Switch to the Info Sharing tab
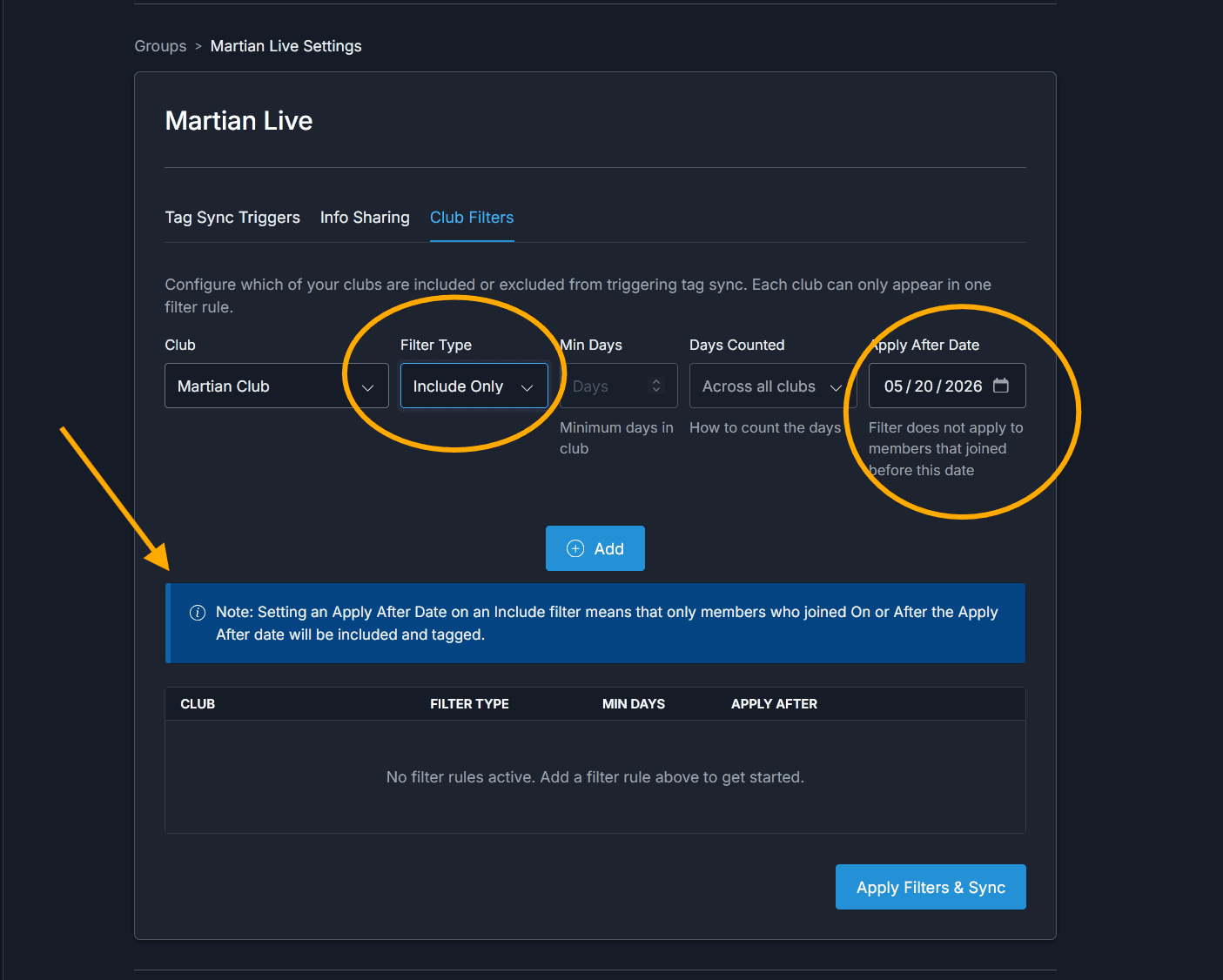 [x=365, y=218]
